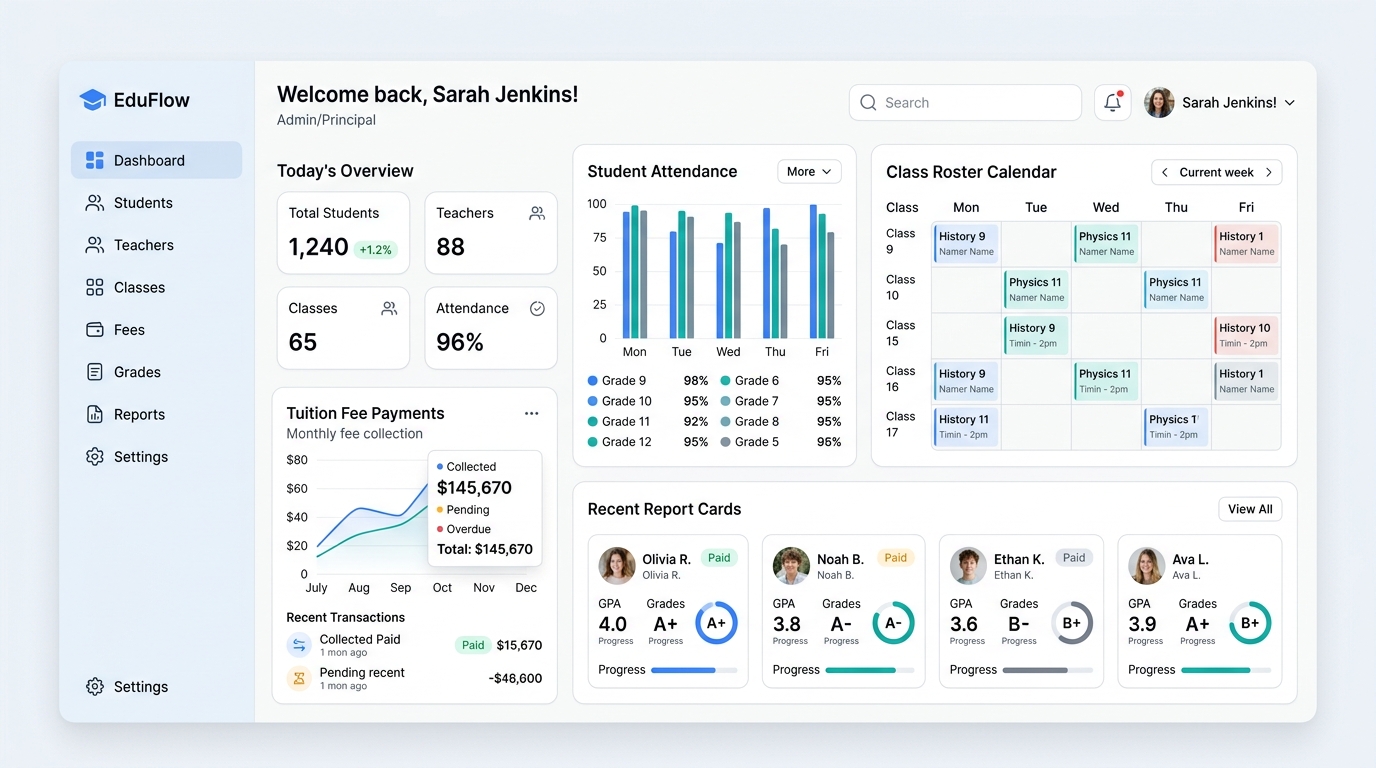Click Ava L.'s progress bar

[x=1226, y=670]
